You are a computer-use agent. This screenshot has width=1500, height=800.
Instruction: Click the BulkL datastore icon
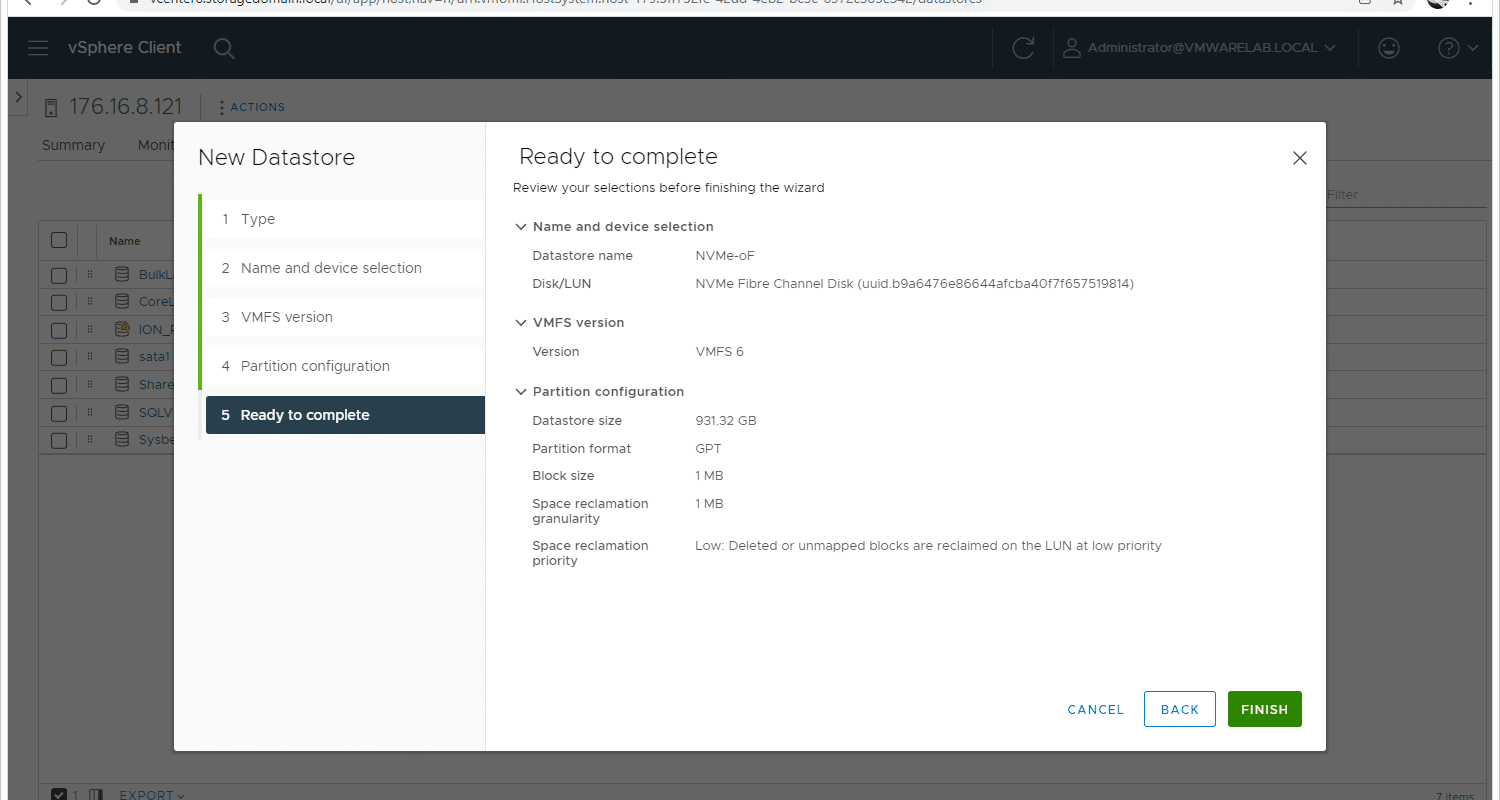point(122,275)
